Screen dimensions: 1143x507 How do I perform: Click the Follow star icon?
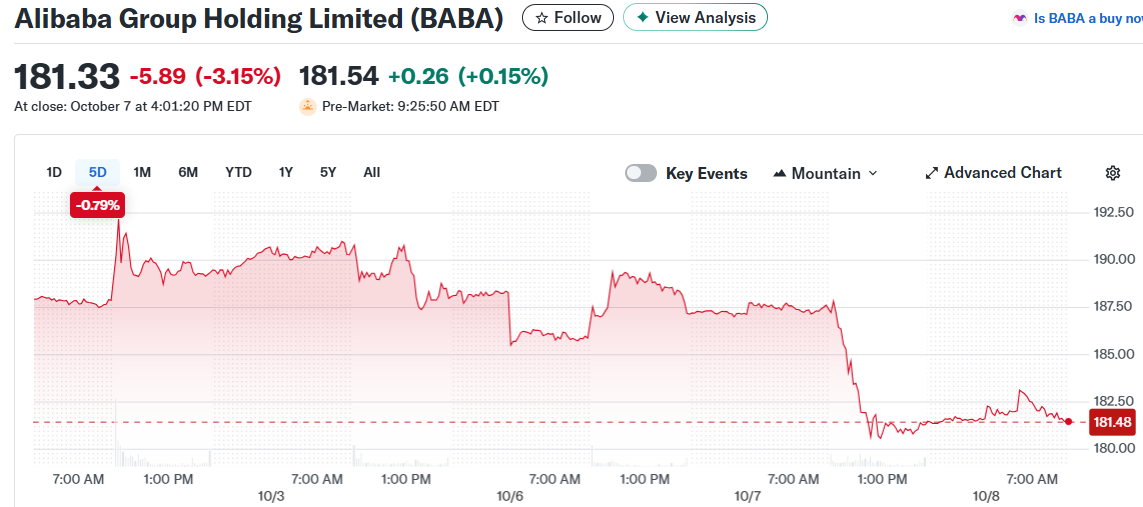pyautogui.click(x=542, y=18)
